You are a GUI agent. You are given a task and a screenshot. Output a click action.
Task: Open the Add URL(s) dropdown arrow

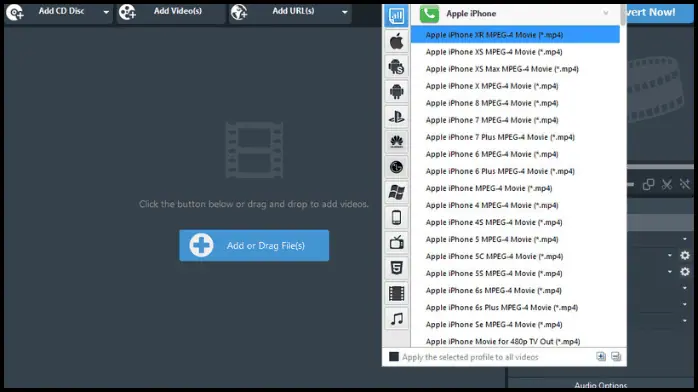pos(345,12)
